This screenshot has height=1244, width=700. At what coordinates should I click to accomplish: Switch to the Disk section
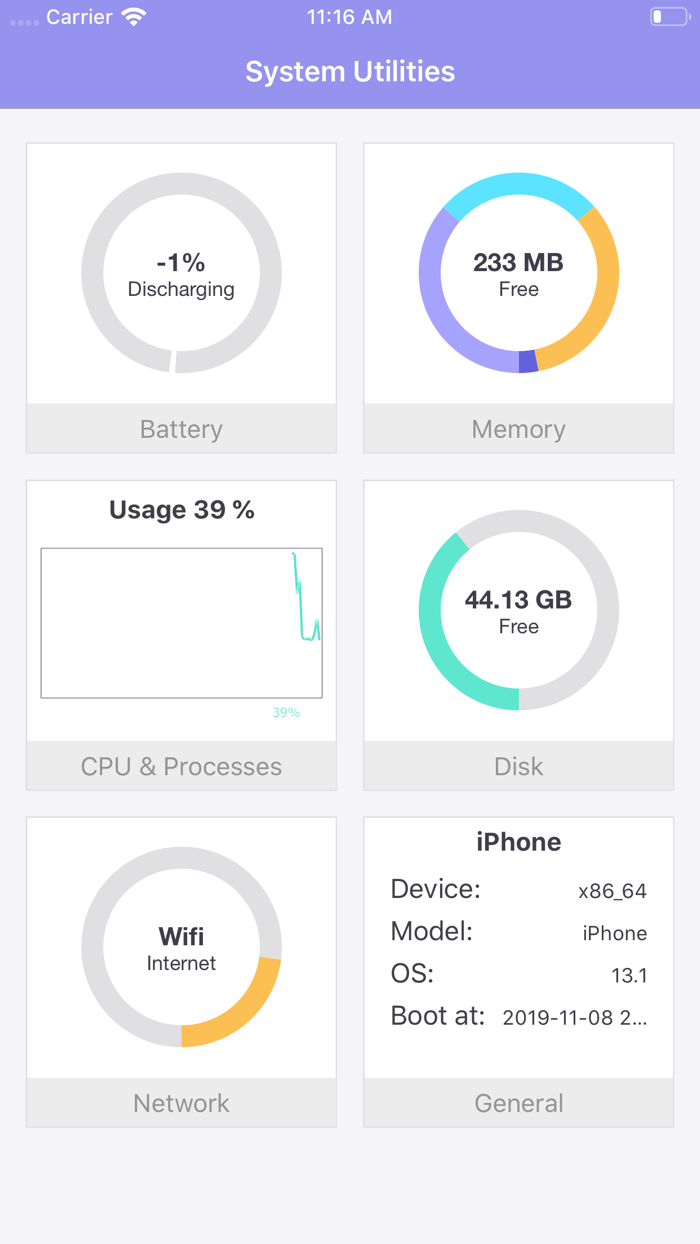(518, 766)
